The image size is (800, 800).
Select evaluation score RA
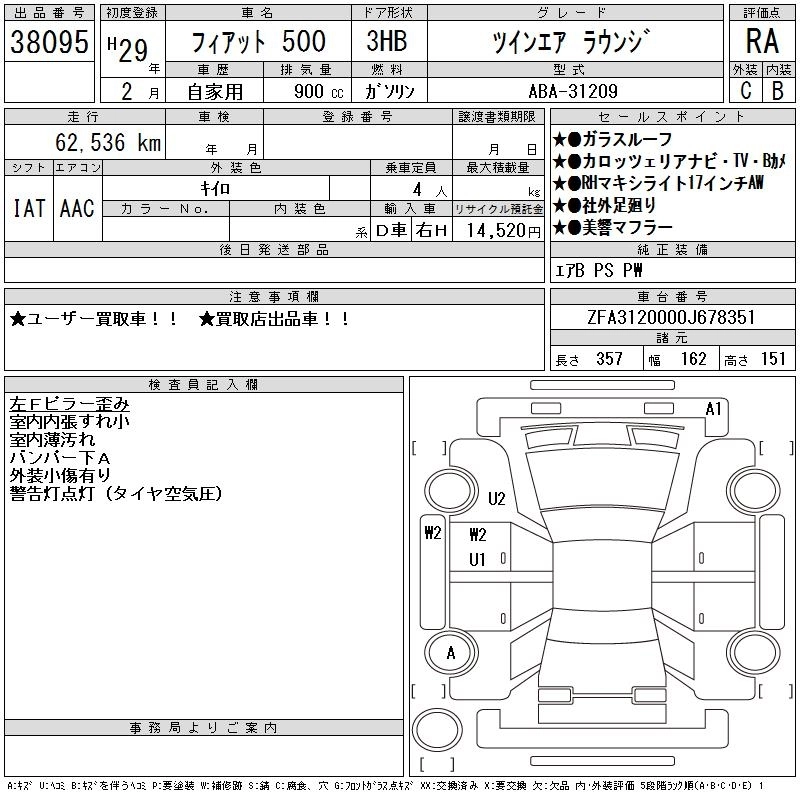[762, 41]
